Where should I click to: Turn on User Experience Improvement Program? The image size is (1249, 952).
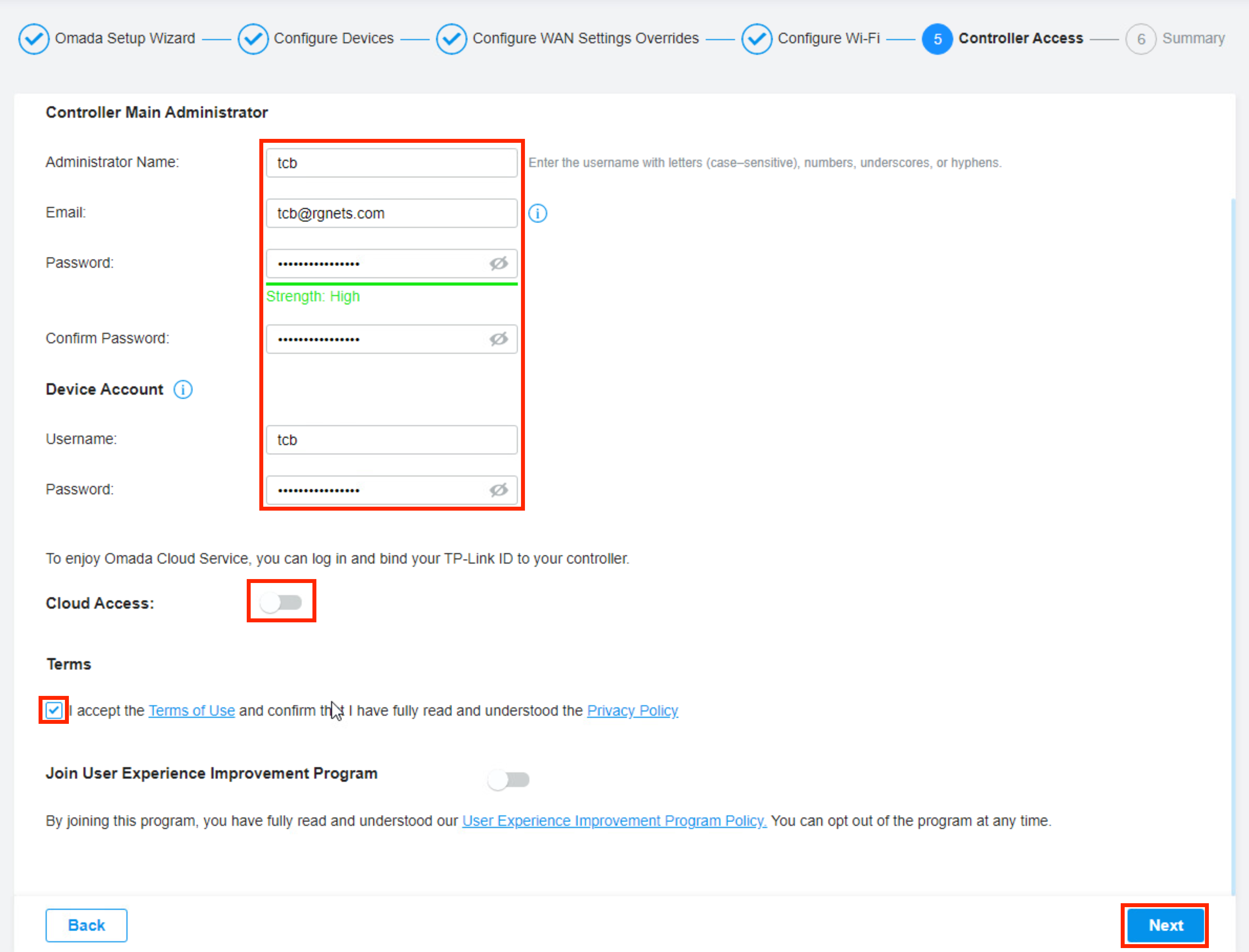(508, 780)
